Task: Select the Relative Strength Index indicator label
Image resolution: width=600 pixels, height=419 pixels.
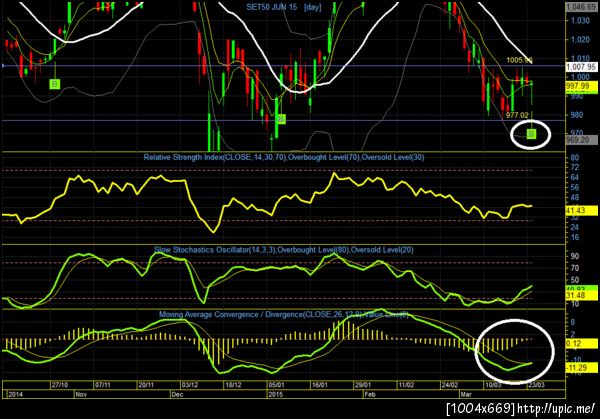Action: point(284,157)
